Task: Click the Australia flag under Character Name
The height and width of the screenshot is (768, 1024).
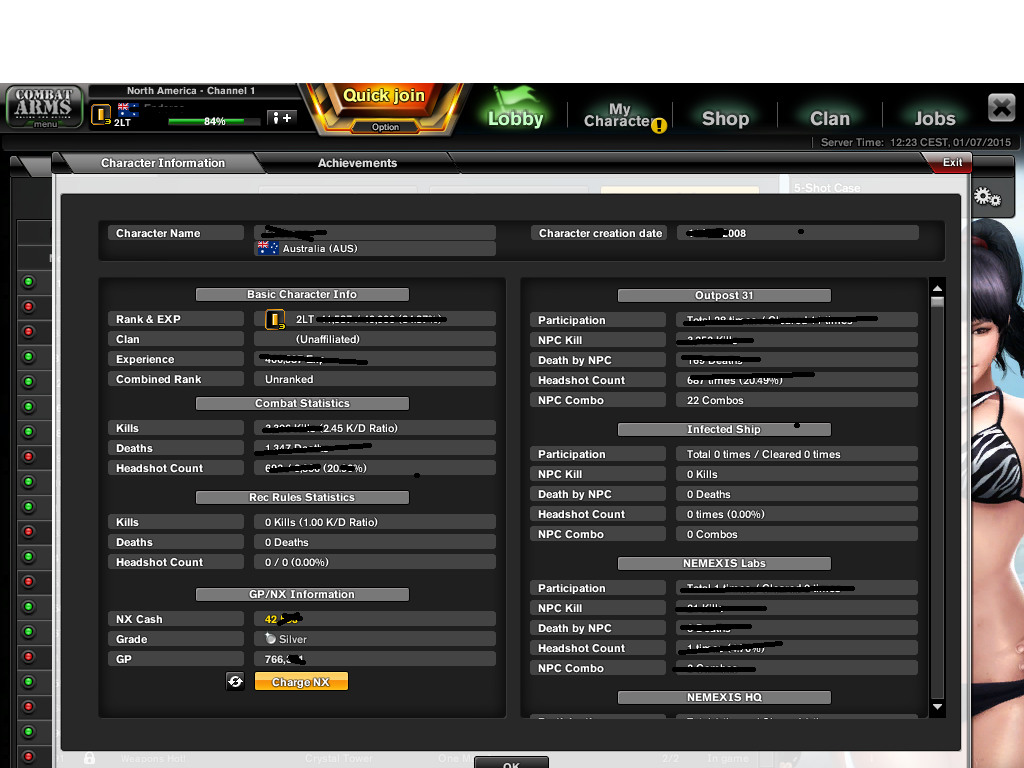Action: click(x=268, y=248)
